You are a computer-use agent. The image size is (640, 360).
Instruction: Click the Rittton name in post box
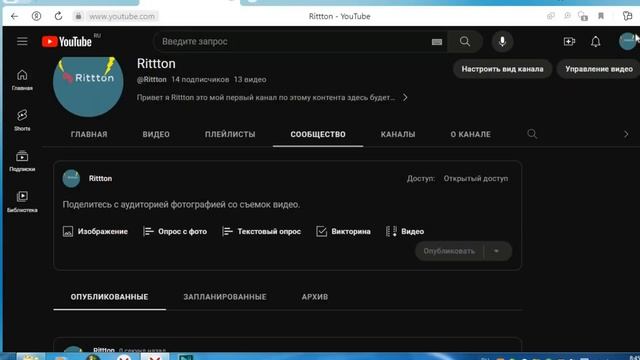point(100,179)
